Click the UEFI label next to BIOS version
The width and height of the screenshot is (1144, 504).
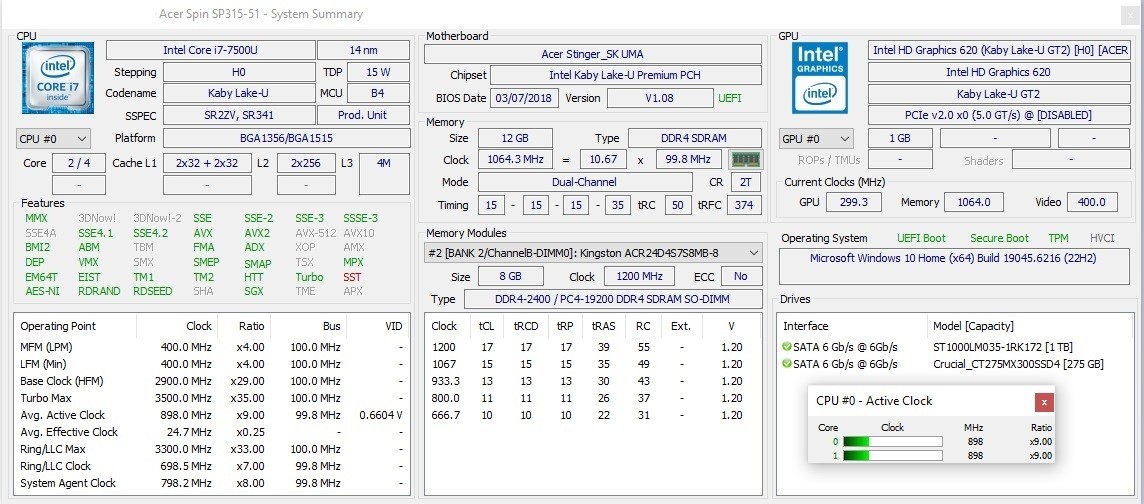pos(730,98)
